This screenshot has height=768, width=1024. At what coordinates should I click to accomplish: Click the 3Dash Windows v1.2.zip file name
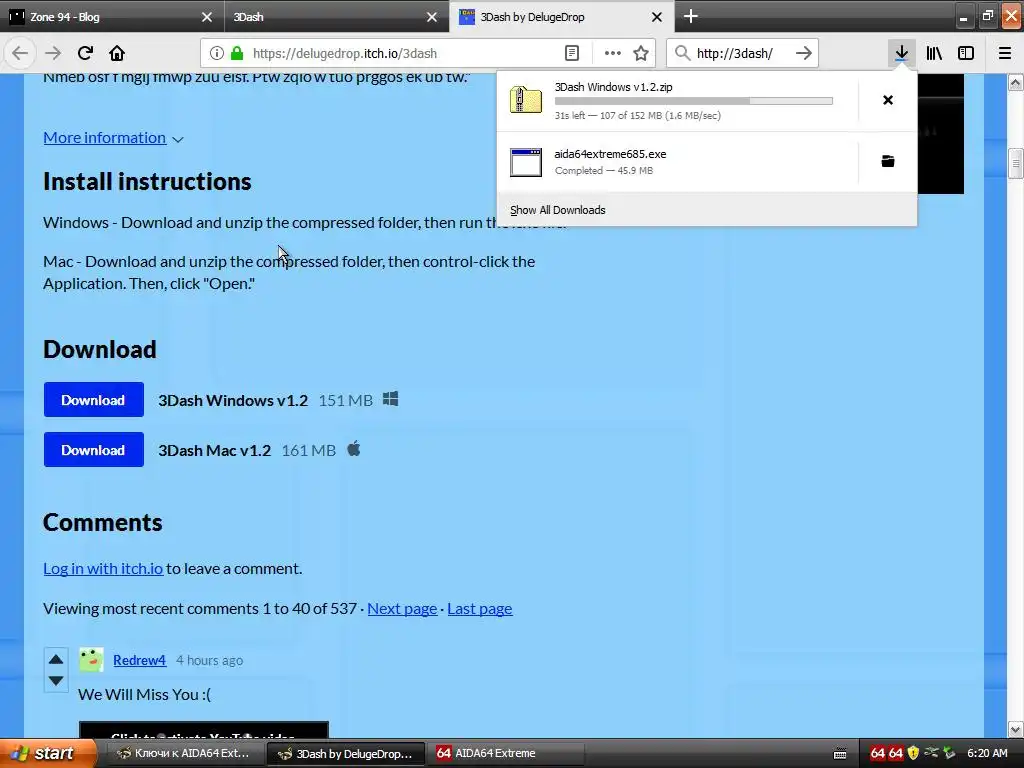[x=613, y=87]
